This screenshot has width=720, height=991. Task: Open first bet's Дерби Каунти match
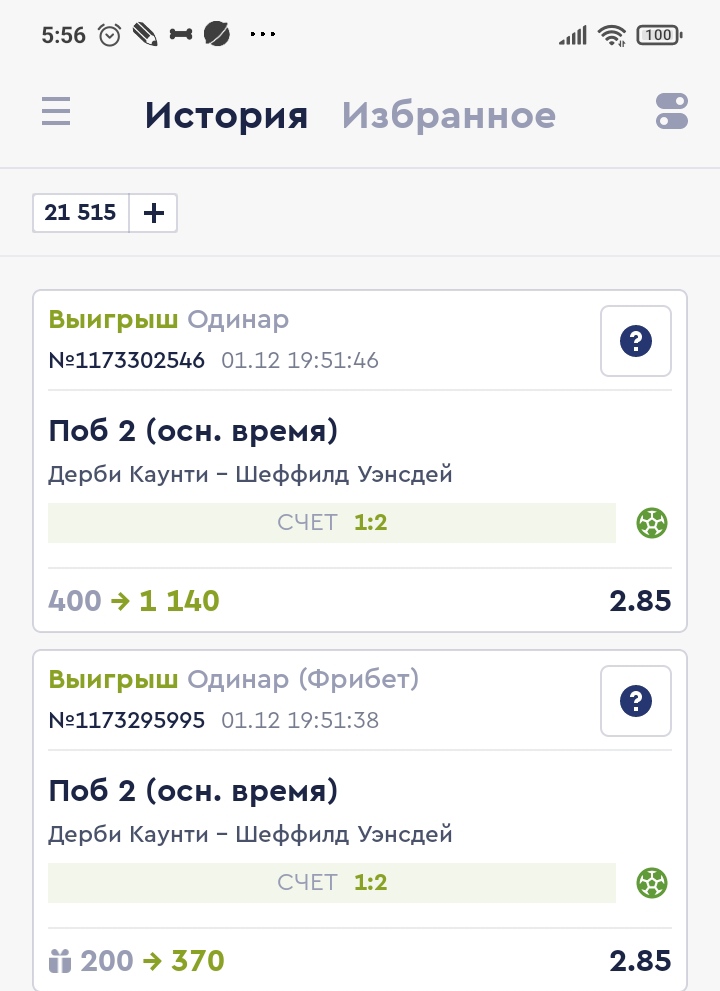250,474
